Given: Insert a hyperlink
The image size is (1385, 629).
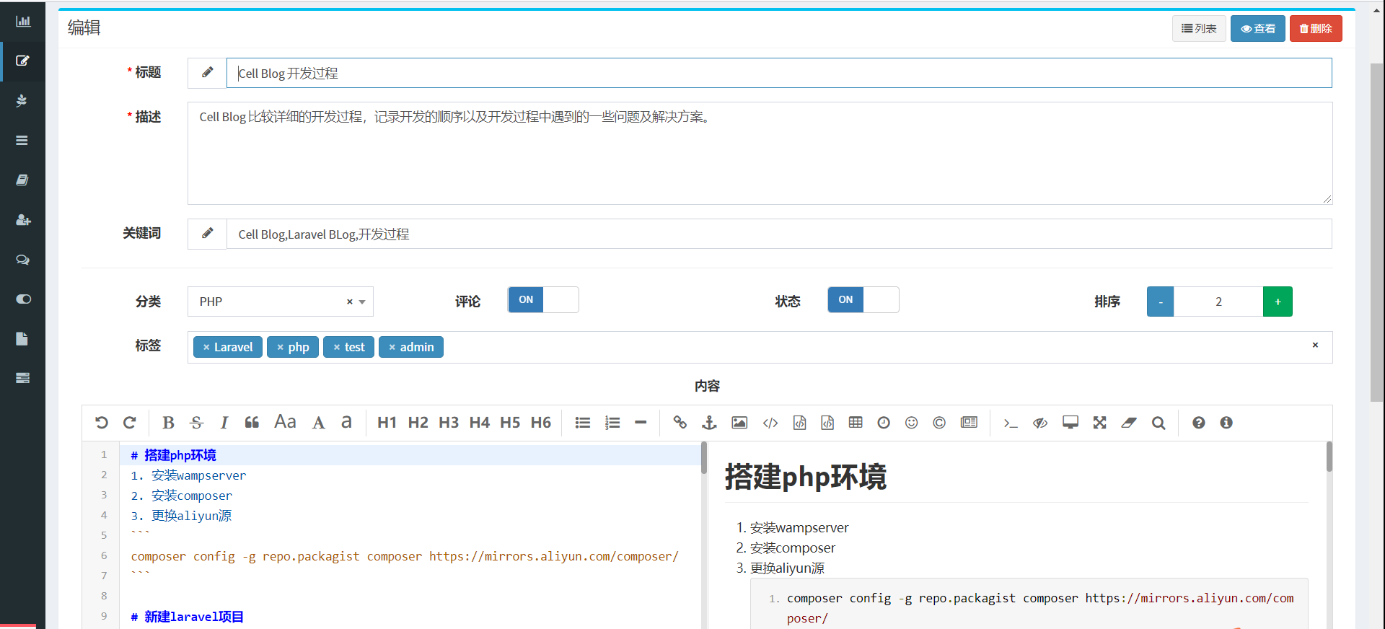Looking at the screenshot, I should coord(680,423).
